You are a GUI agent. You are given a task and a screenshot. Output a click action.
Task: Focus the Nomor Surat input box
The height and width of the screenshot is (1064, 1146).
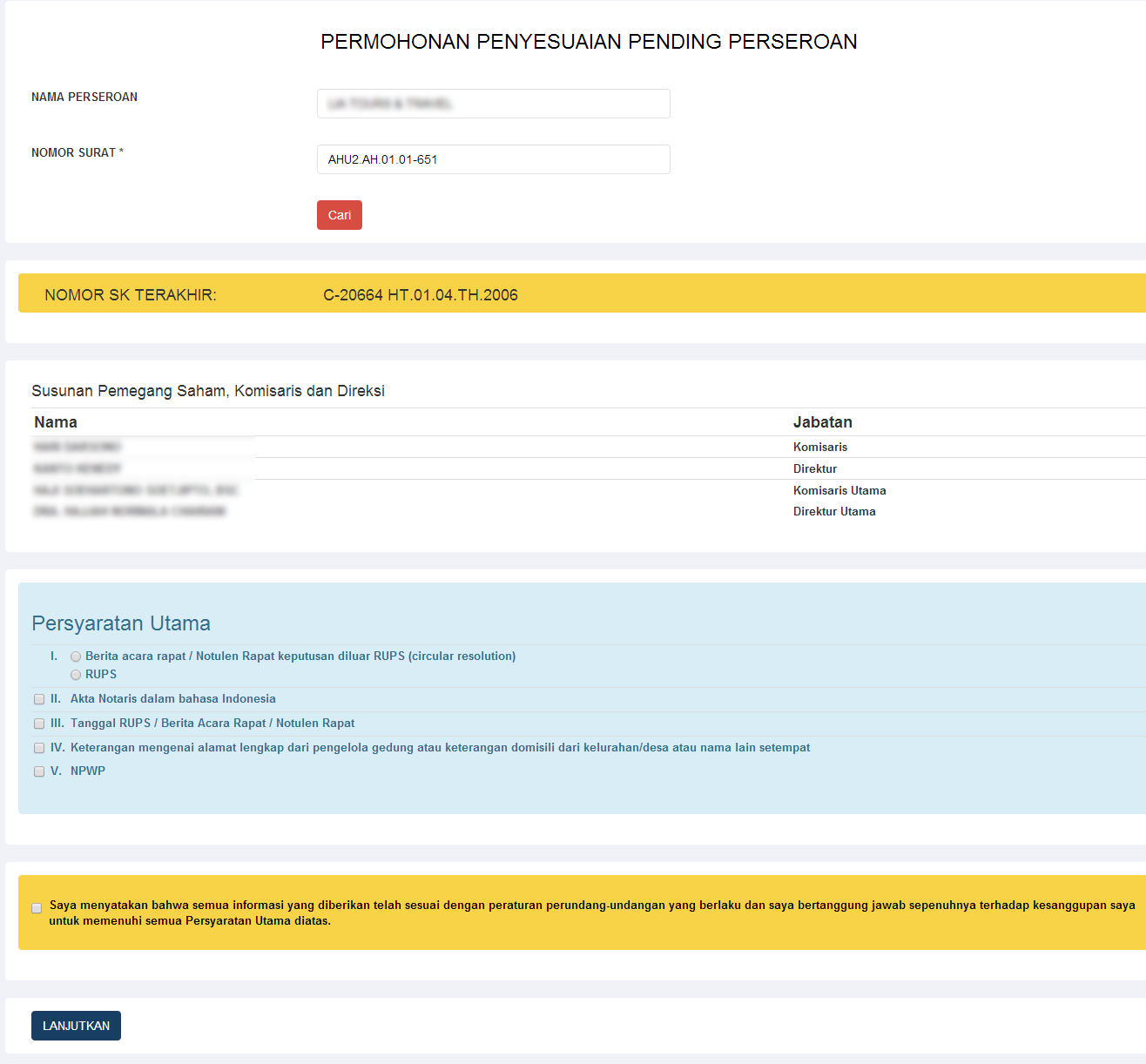coord(493,159)
